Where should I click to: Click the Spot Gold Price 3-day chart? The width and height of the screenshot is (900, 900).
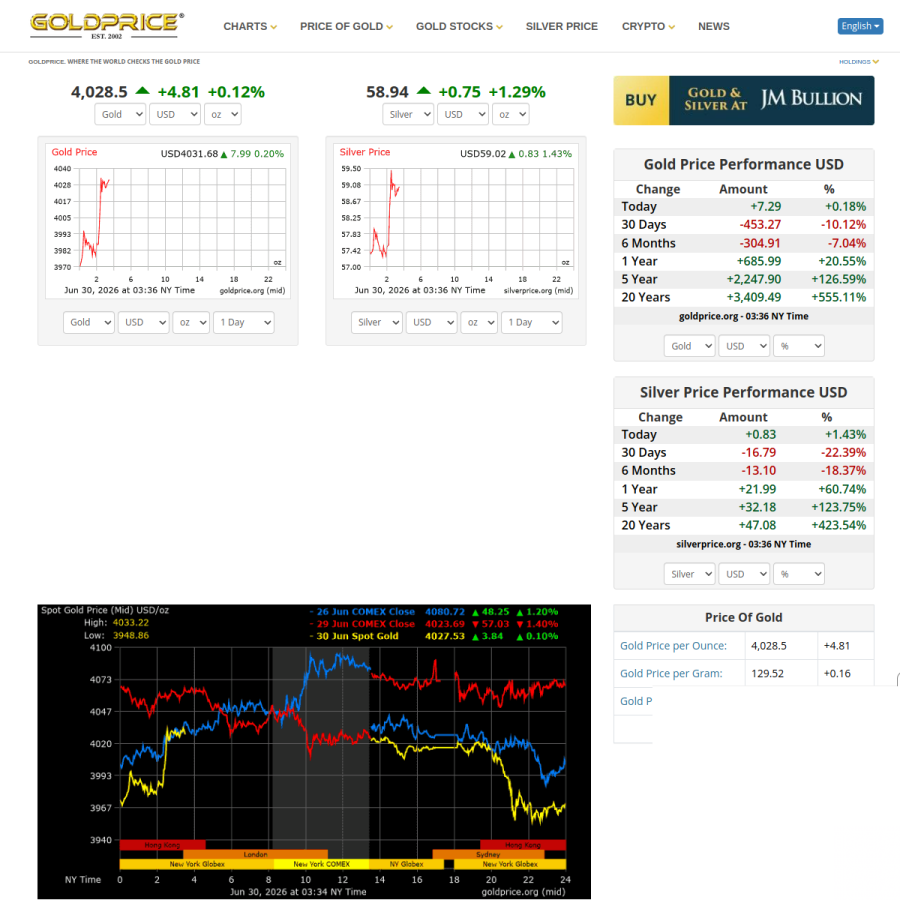[x=314, y=751]
